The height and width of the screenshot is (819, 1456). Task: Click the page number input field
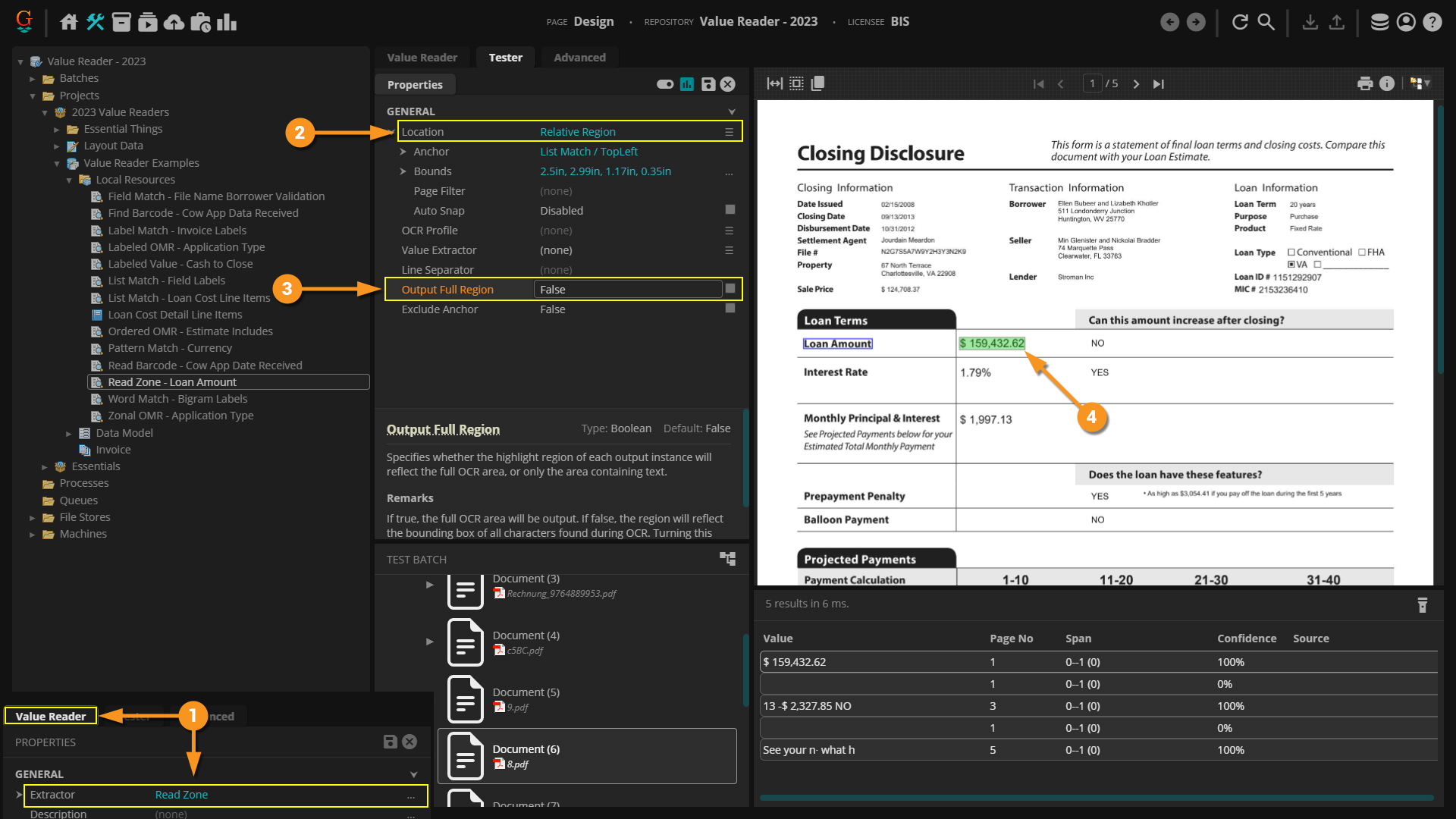coord(1092,84)
